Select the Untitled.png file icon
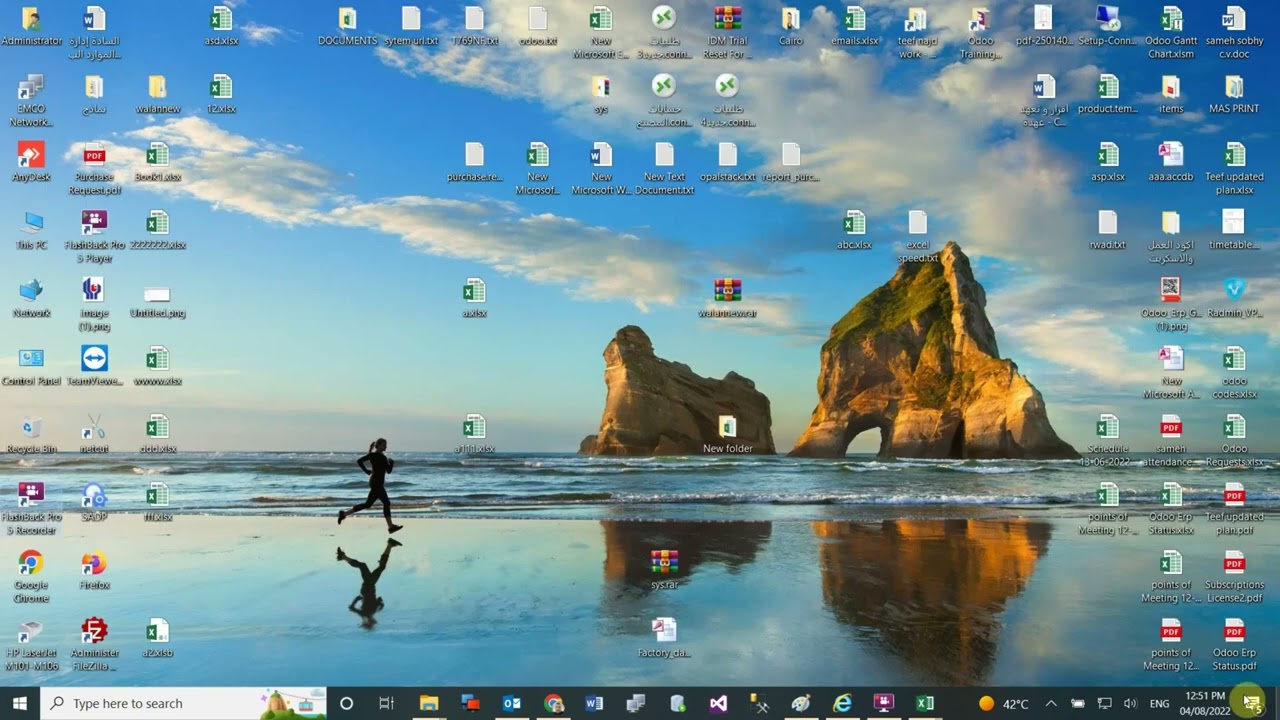The height and width of the screenshot is (720, 1280). (x=157, y=298)
